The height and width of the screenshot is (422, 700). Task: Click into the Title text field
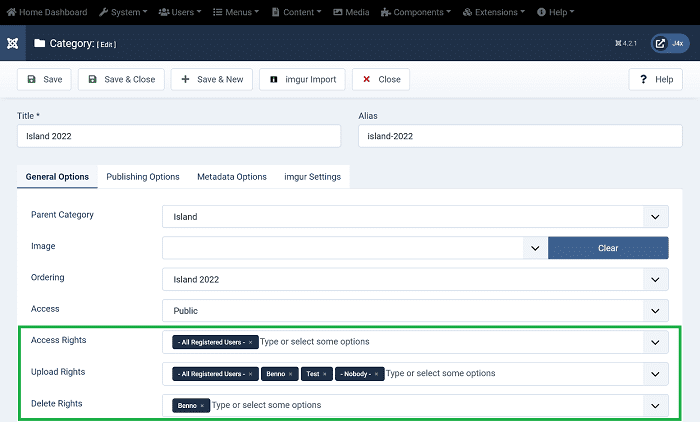pos(179,136)
